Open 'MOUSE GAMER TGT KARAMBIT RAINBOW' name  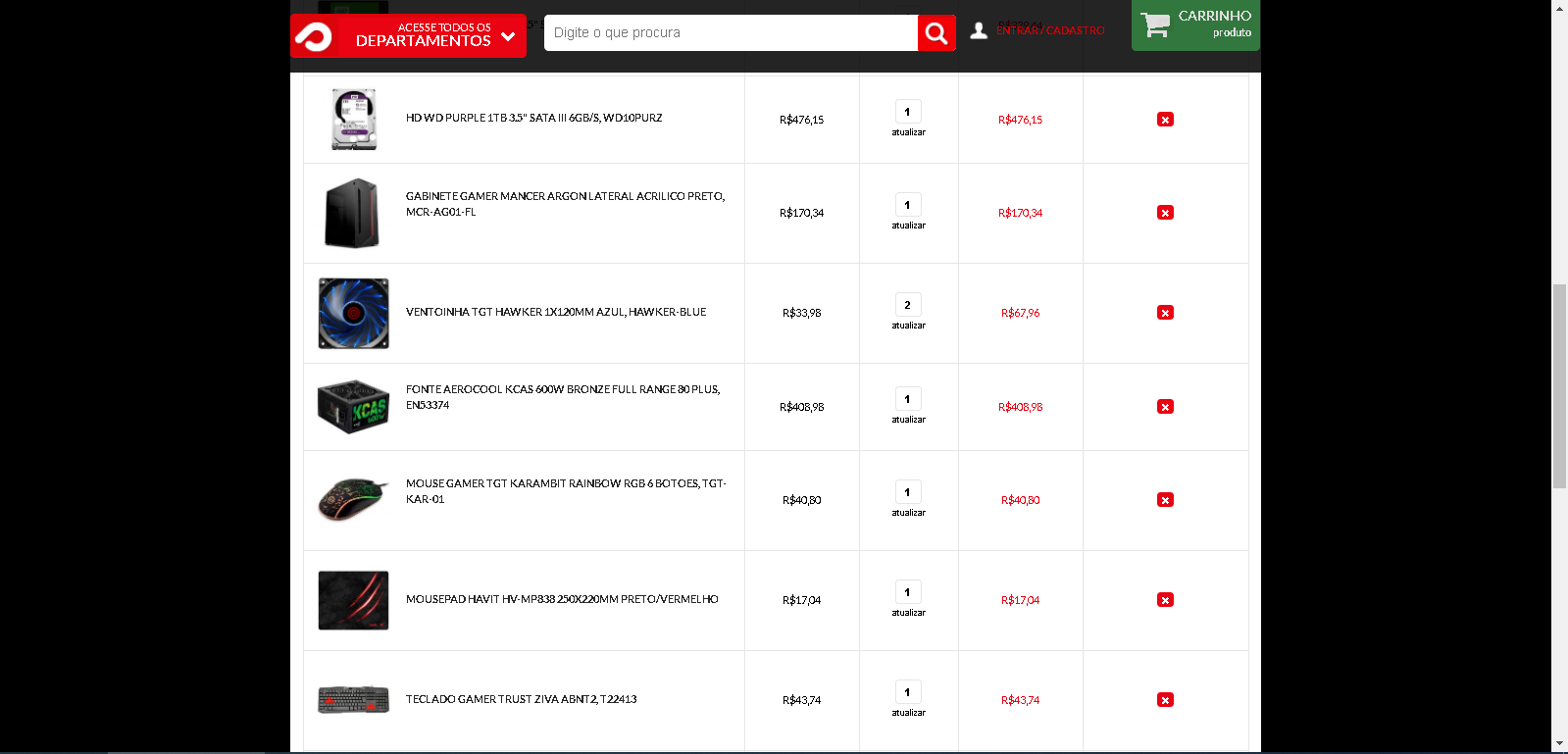[566, 491]
